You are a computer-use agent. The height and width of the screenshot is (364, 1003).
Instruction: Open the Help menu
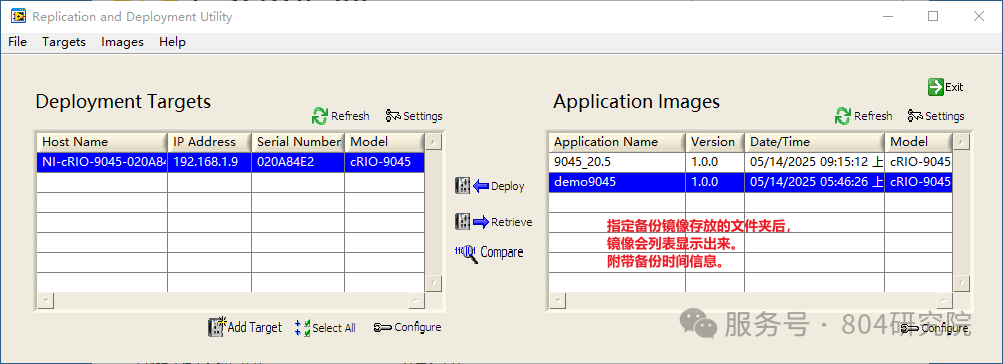tap(172, 42)
